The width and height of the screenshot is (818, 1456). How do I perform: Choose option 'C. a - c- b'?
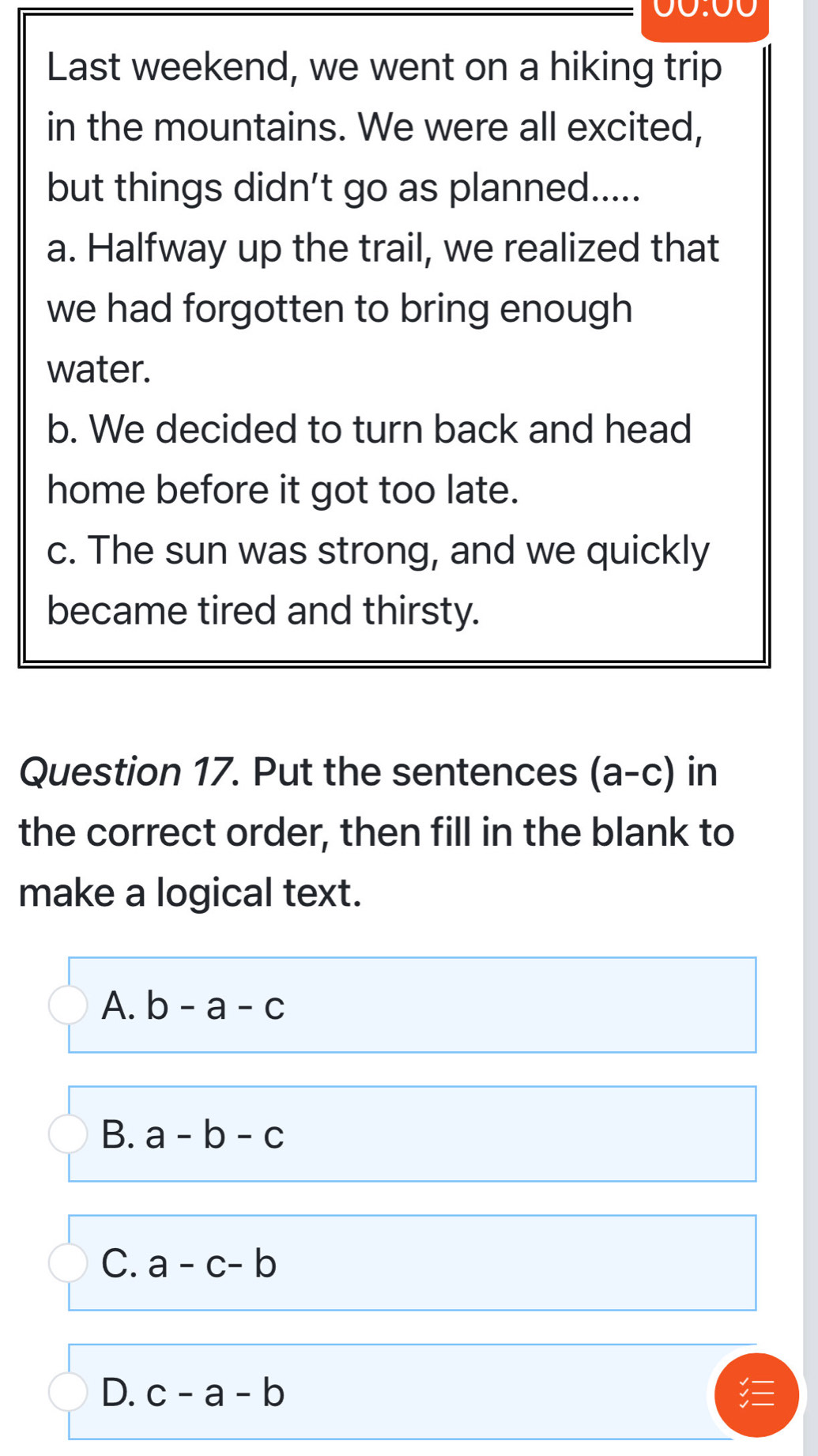[x=412, y=1262]
